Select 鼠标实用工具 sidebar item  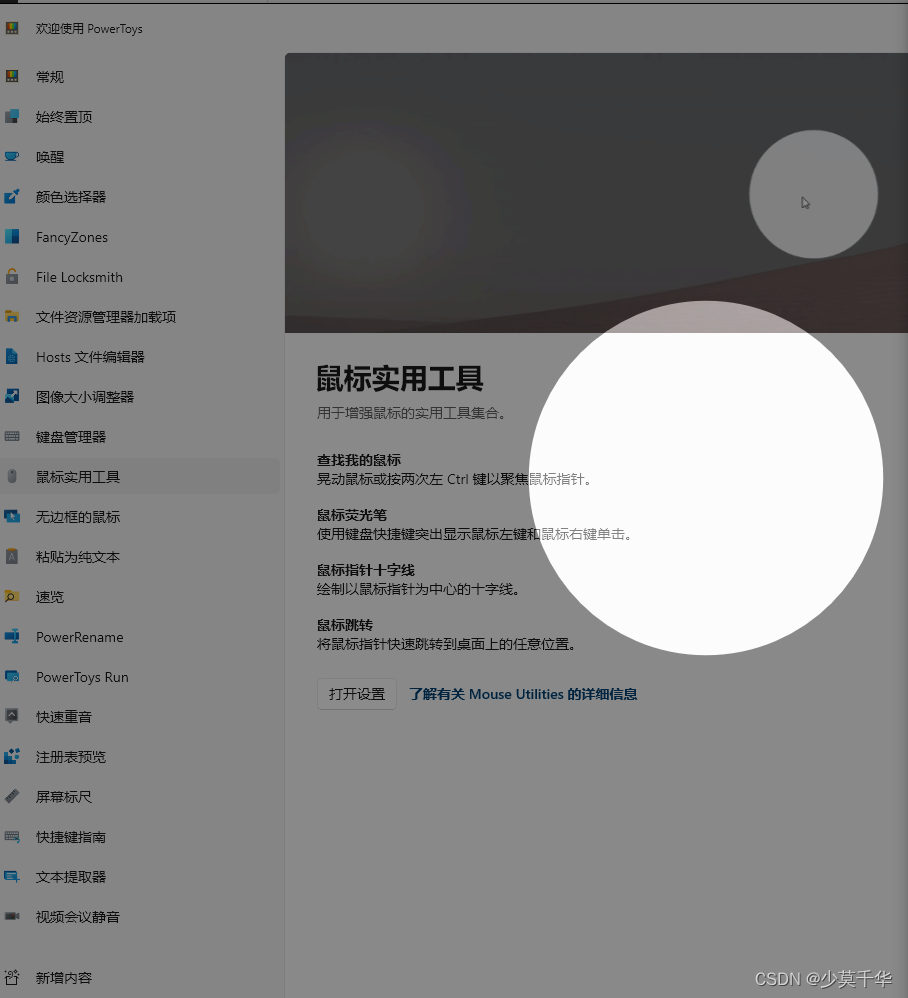pyautogui.click(x=140, y=477)
